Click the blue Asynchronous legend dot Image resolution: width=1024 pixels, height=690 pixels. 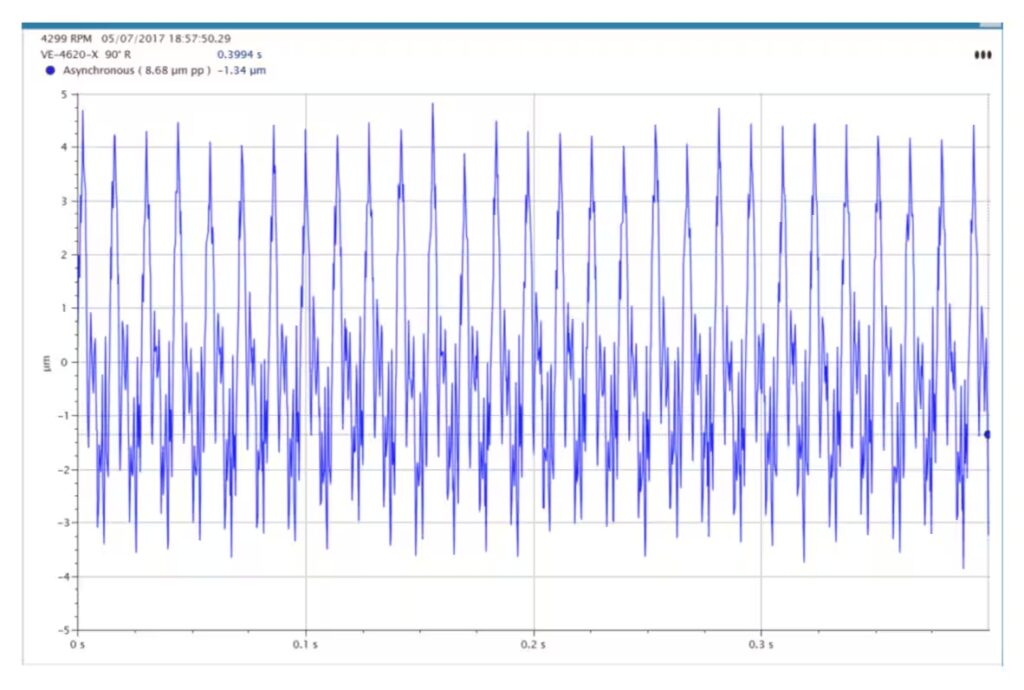click(50, 71)
